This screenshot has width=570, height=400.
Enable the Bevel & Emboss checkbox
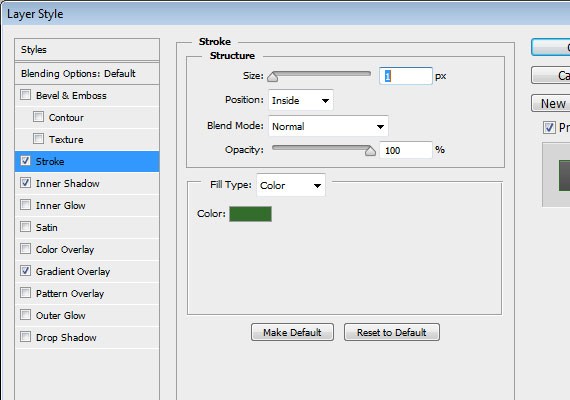coord(25,95)
